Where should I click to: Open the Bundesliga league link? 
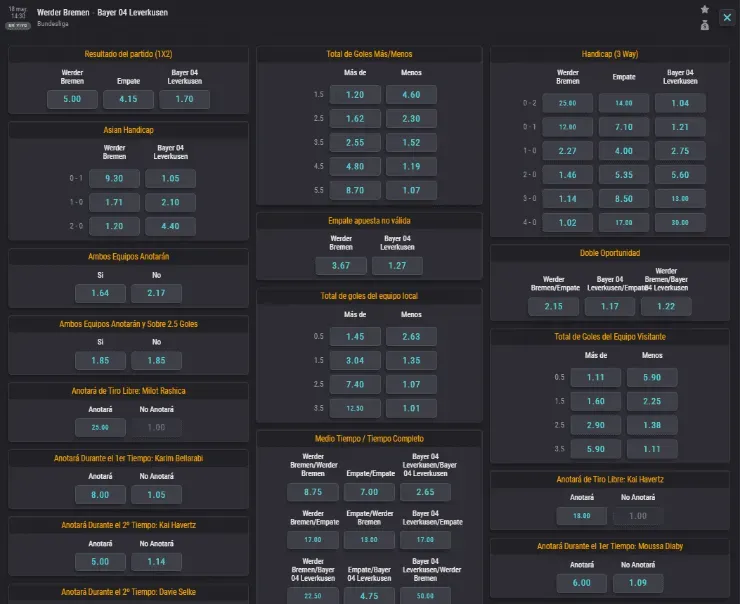pyautogui.click(x=54, y=24)
